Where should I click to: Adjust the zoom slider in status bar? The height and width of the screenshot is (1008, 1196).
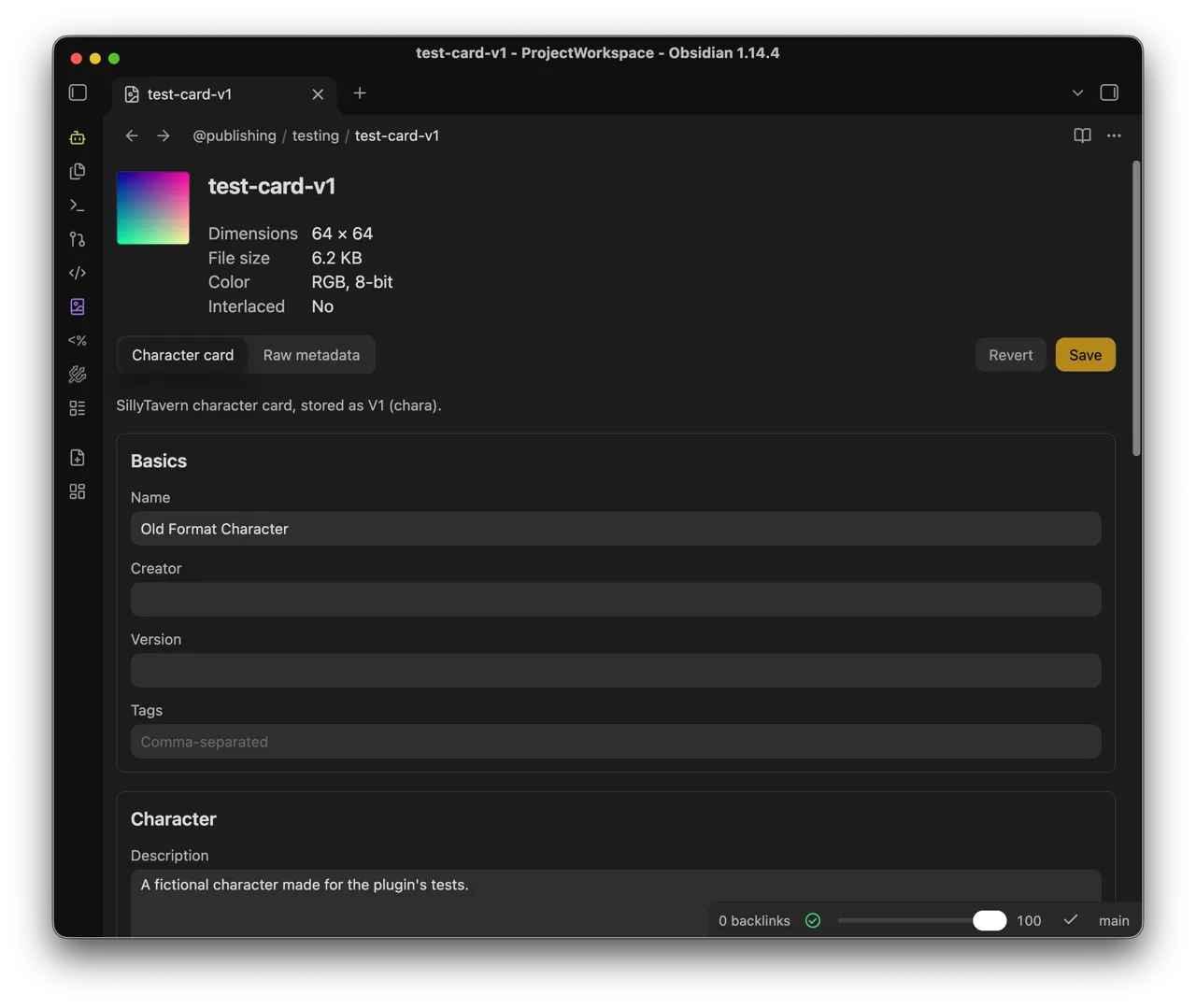point(922,920)
